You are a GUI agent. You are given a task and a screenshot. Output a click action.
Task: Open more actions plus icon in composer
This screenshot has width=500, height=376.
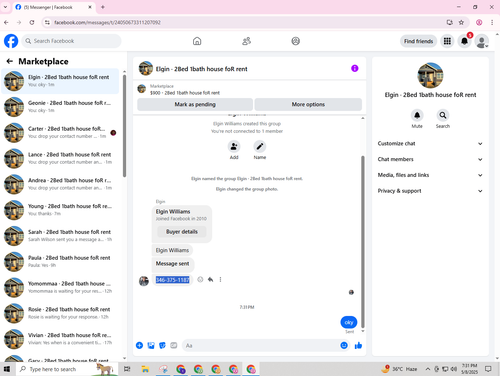139,345
